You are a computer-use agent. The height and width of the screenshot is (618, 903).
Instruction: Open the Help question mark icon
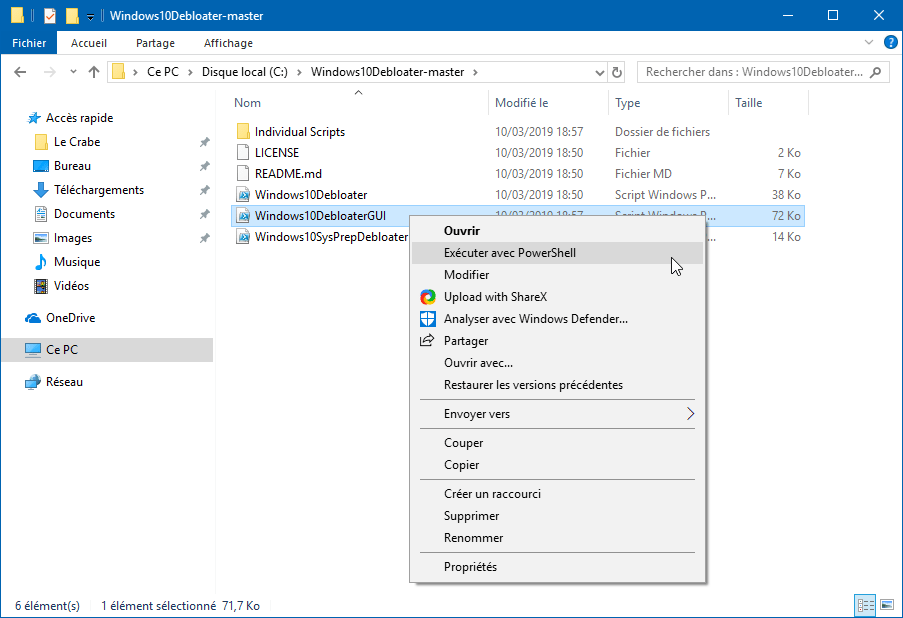coord(890,42)
